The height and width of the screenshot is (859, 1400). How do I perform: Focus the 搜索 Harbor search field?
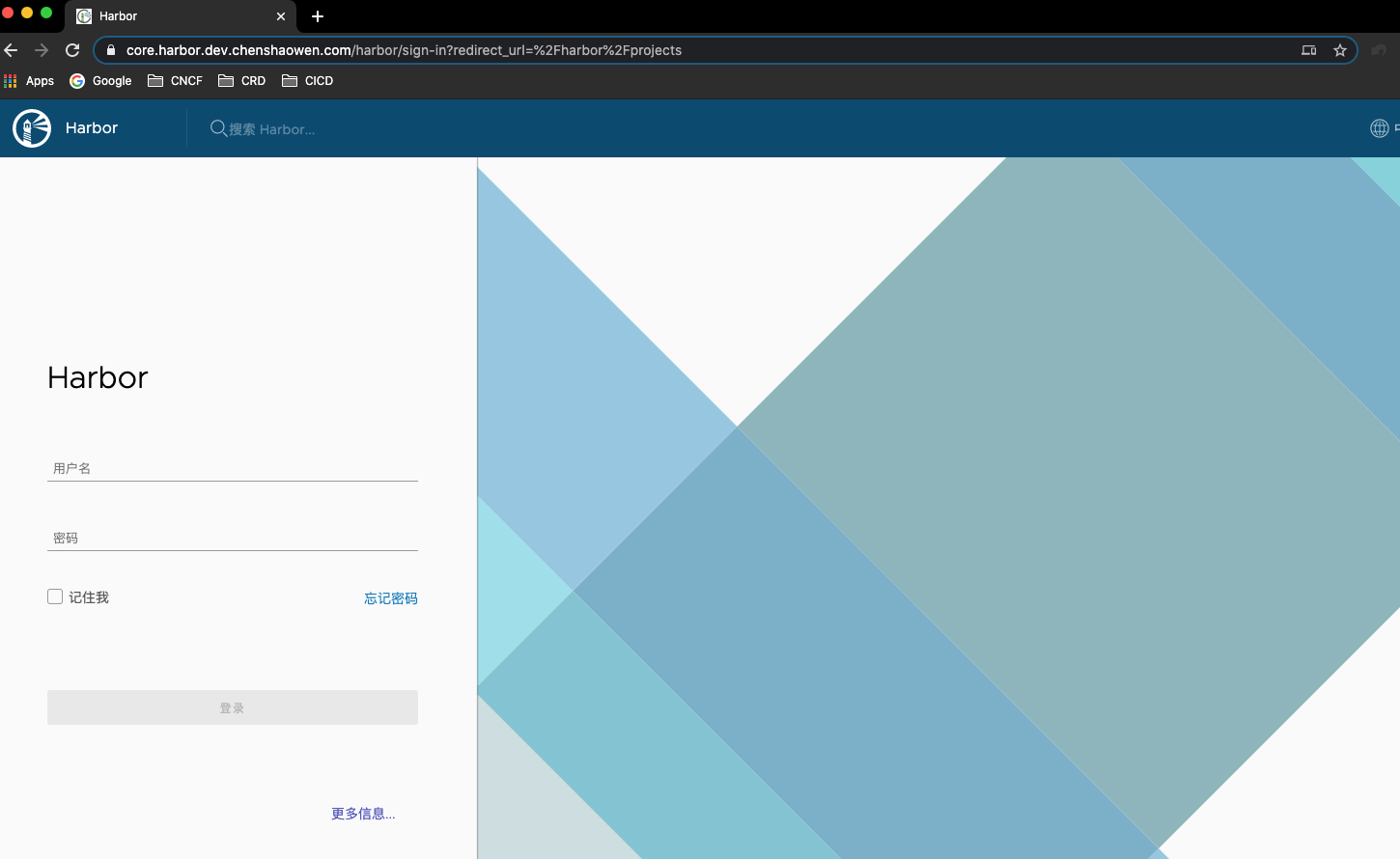[272, 129]
